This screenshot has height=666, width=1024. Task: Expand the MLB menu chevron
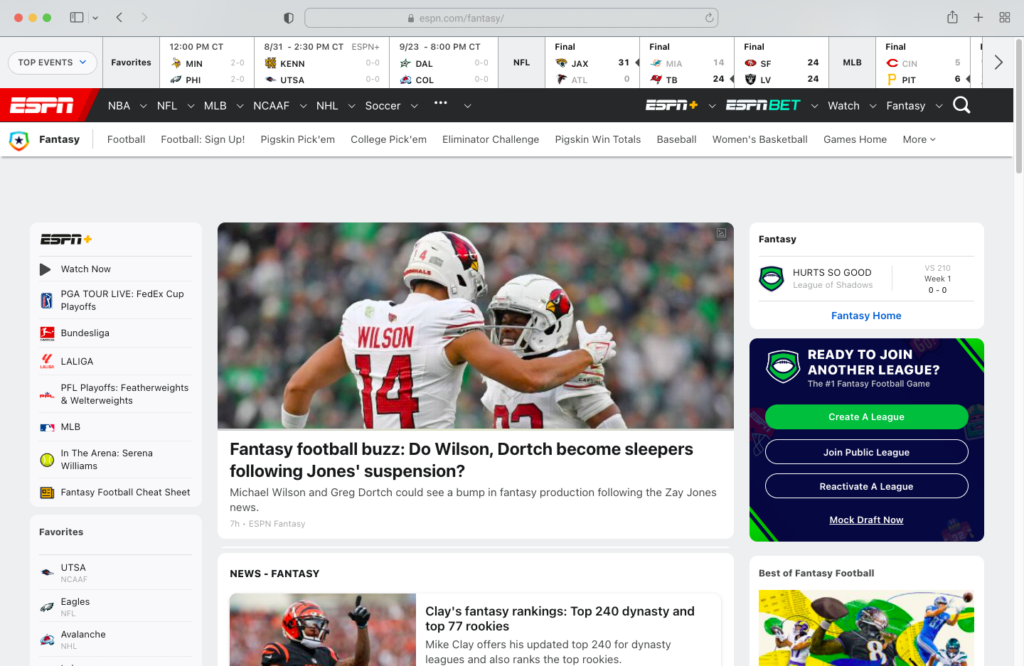pyautogui.click(x=240, y=106)
